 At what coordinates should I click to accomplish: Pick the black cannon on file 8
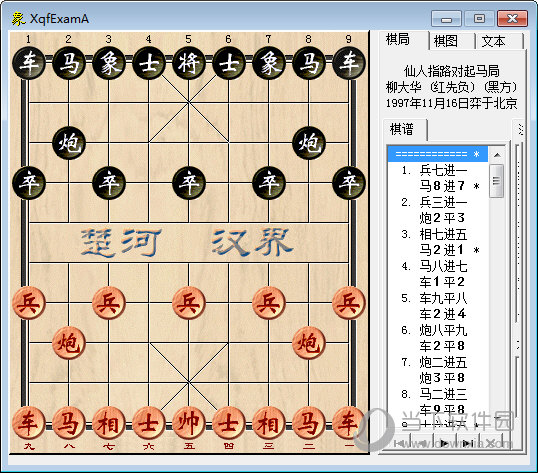pos(308,143)
